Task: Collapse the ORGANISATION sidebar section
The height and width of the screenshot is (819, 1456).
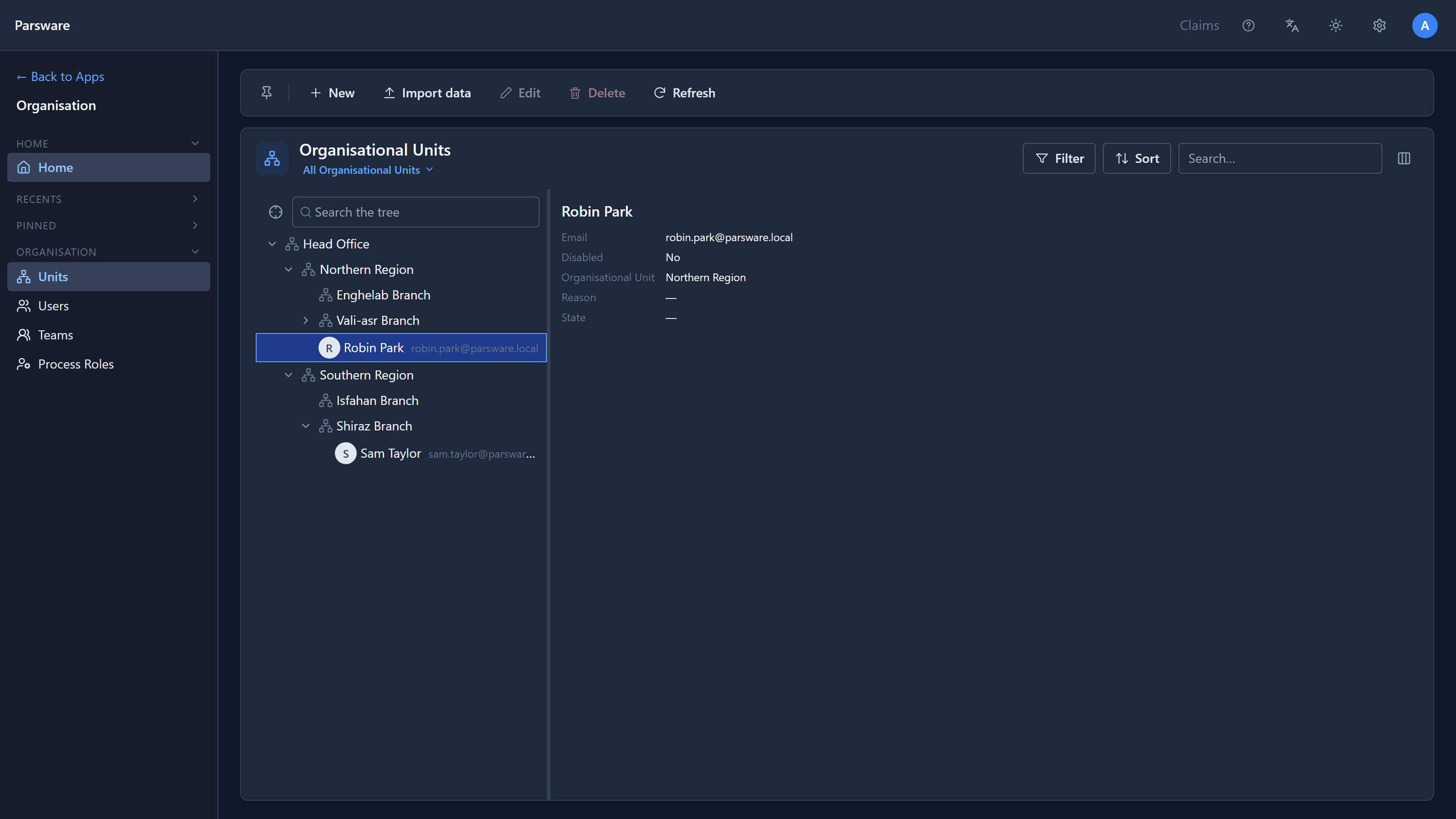Action: click(x=195, y=252)
